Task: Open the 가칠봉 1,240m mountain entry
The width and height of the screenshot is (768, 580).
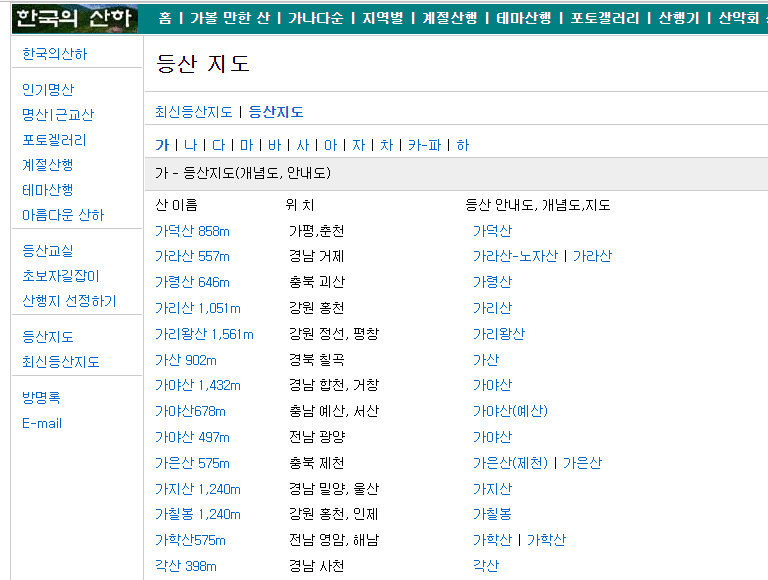Action: (x=198, y=514)
